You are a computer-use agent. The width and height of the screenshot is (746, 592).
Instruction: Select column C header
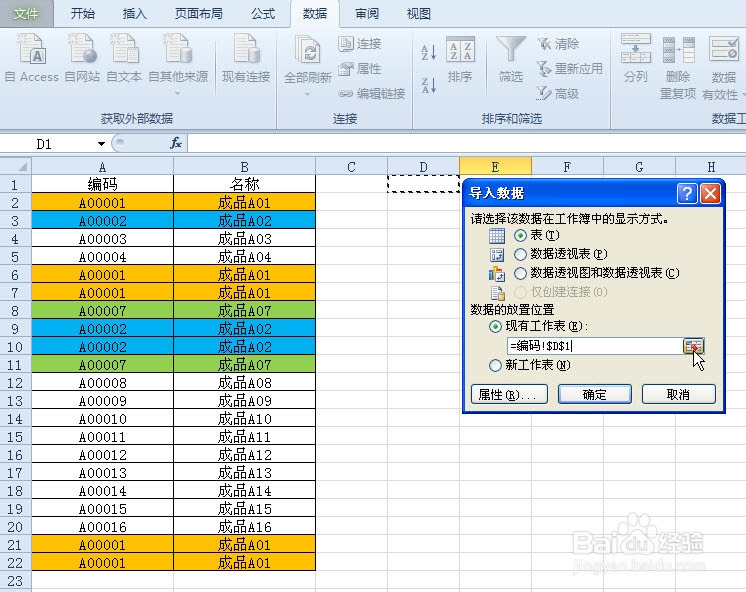[351, 167]
